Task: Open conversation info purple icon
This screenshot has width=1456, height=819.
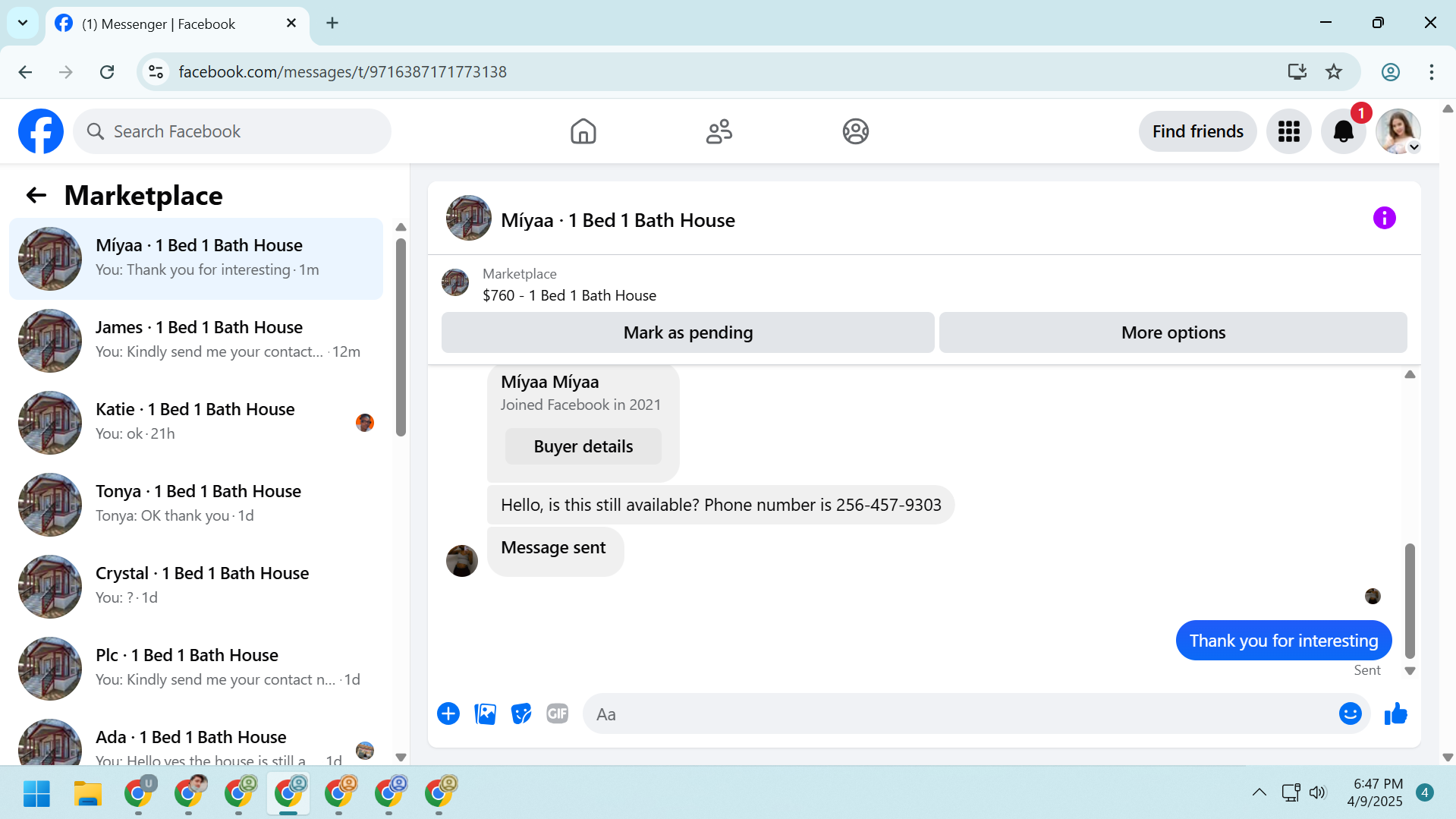Action: coord(1384,218)
